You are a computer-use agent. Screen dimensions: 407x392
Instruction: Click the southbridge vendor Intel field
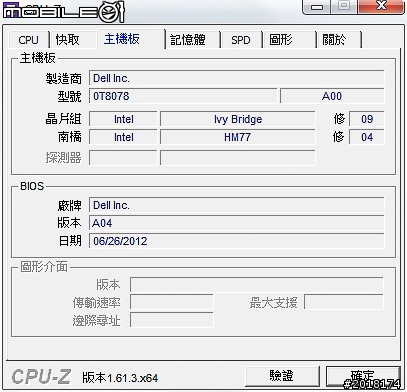(123, 137)
